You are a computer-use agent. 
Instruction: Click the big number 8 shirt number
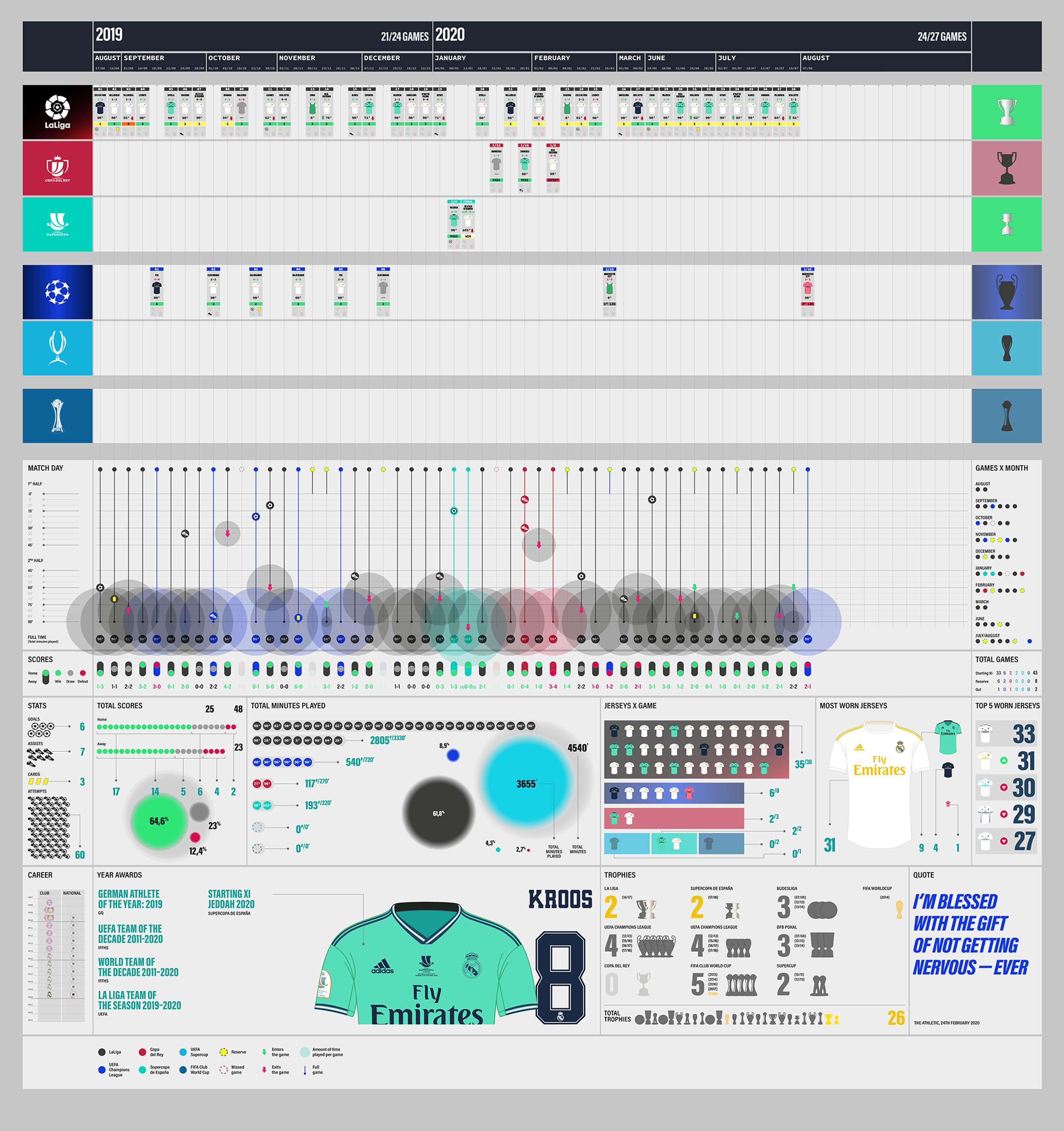(x=560, y=977)
